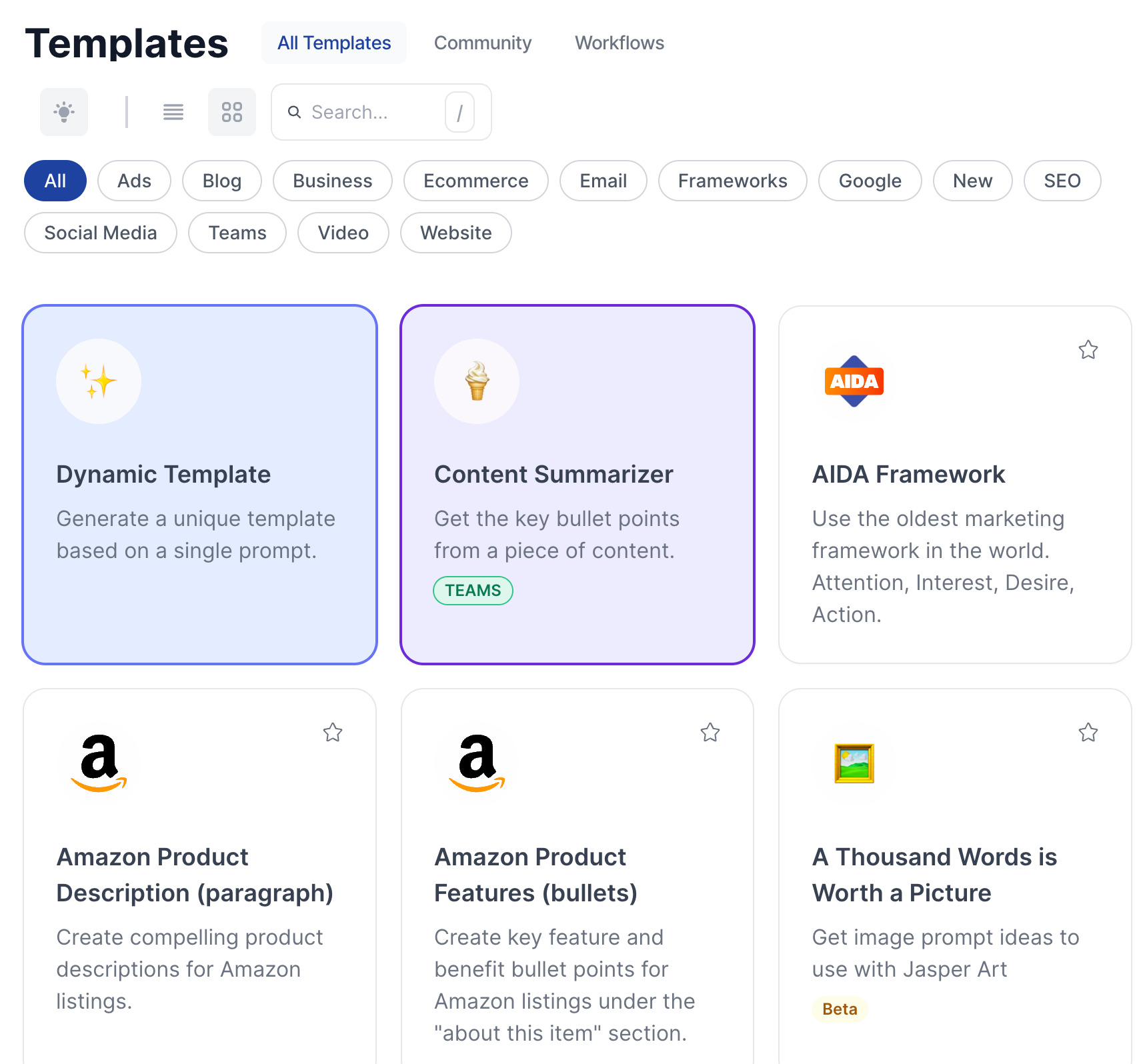The image size is (1147, 1064).
Task: Open the Workflows tab
Action: [619, 43]
